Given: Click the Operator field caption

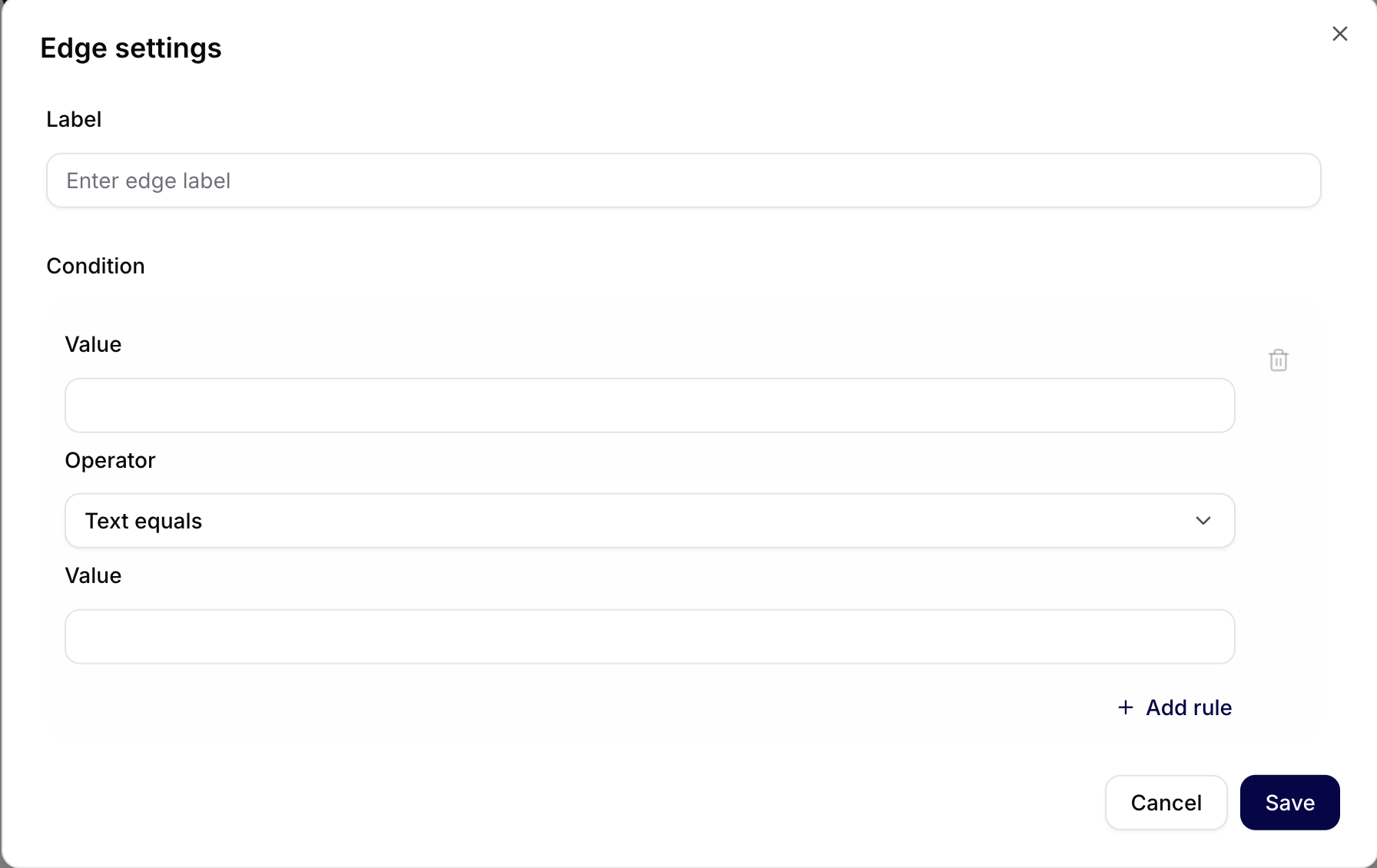Looking at the screenshot, I should click(x=110, y=461).
